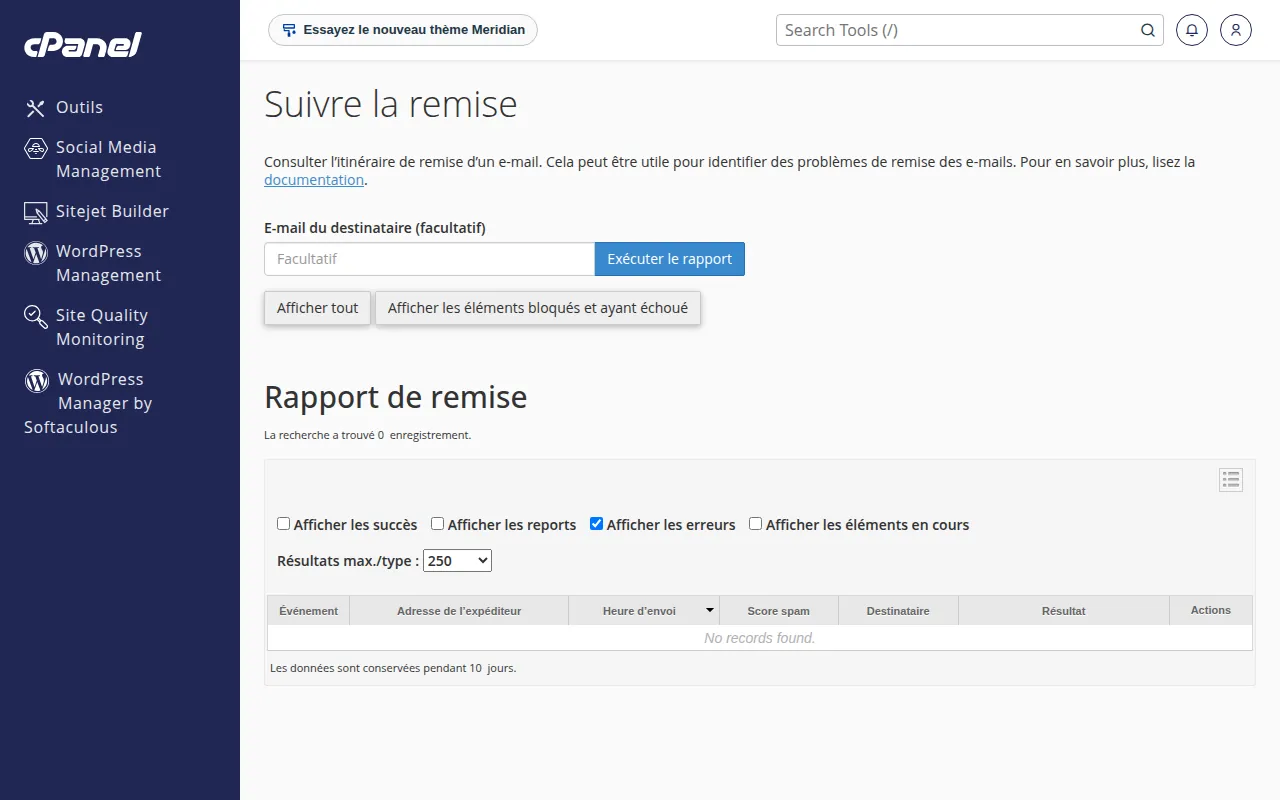This screenshot has width=1280, height=800.
Task: Click the cPanel logo
Action: pos(83,45)
